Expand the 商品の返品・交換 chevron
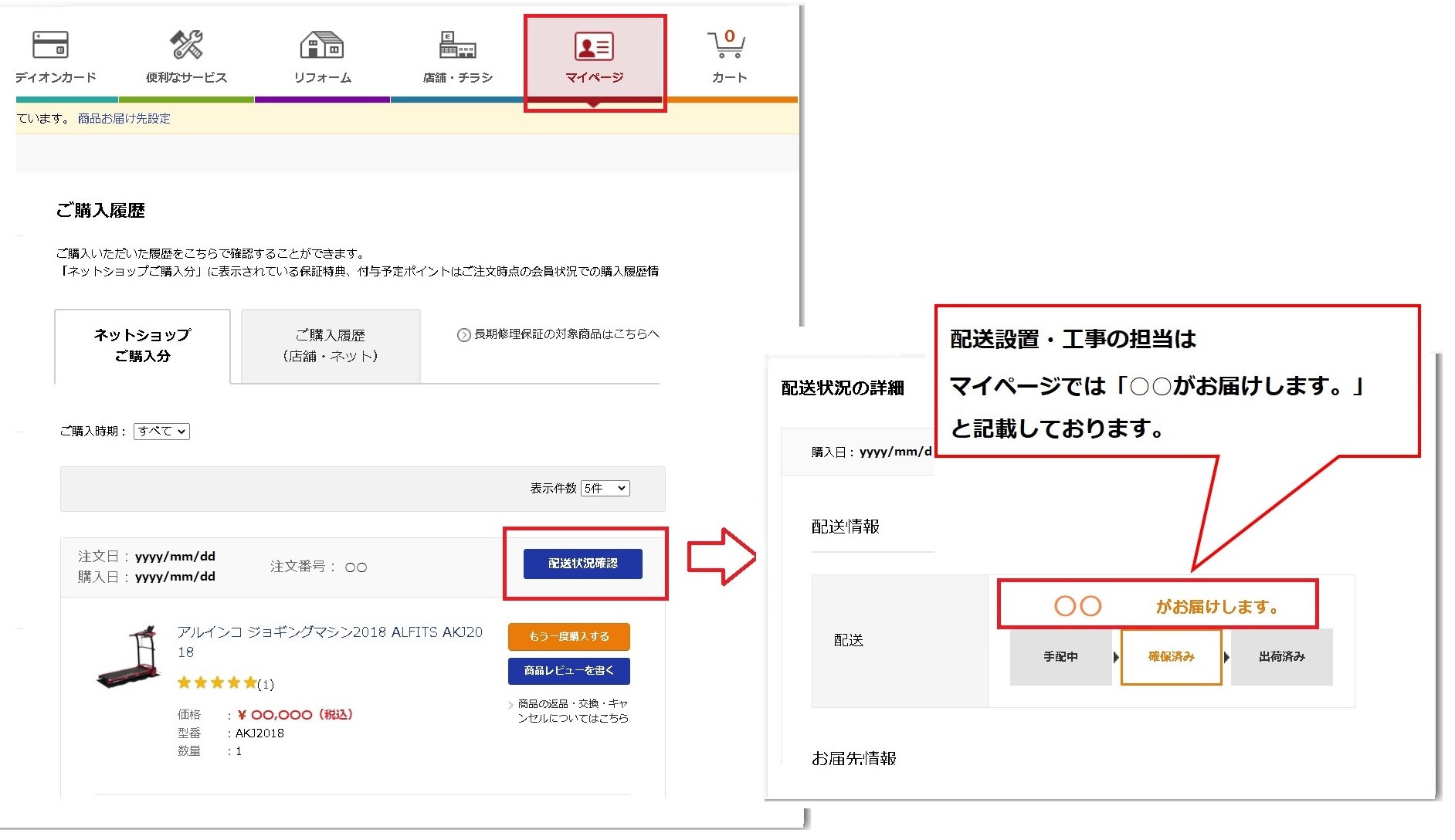Viewport: 1455px width, 840px height. click(510, 703)
